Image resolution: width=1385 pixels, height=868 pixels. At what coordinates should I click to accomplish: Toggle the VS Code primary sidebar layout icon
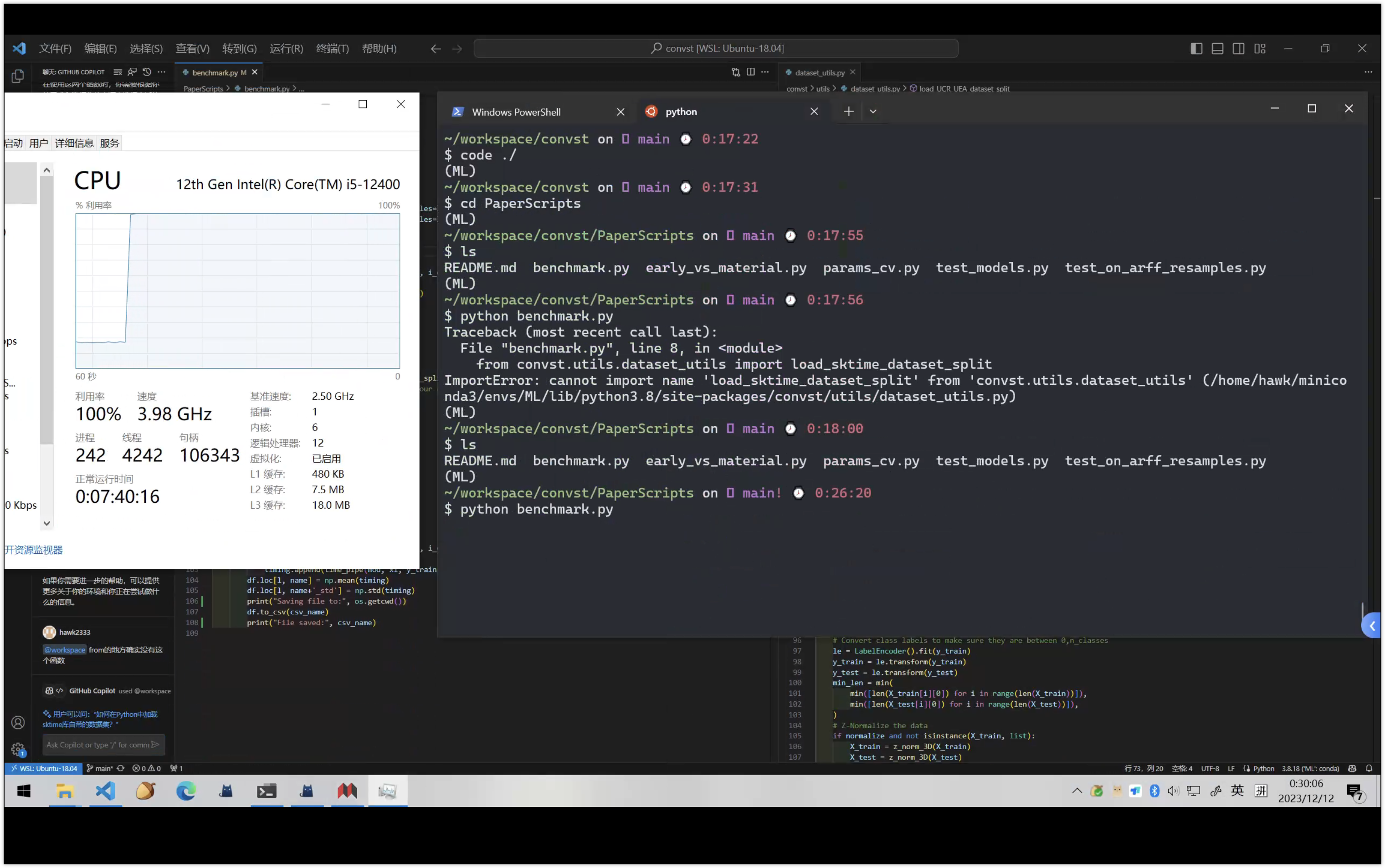pos(1197,49)
